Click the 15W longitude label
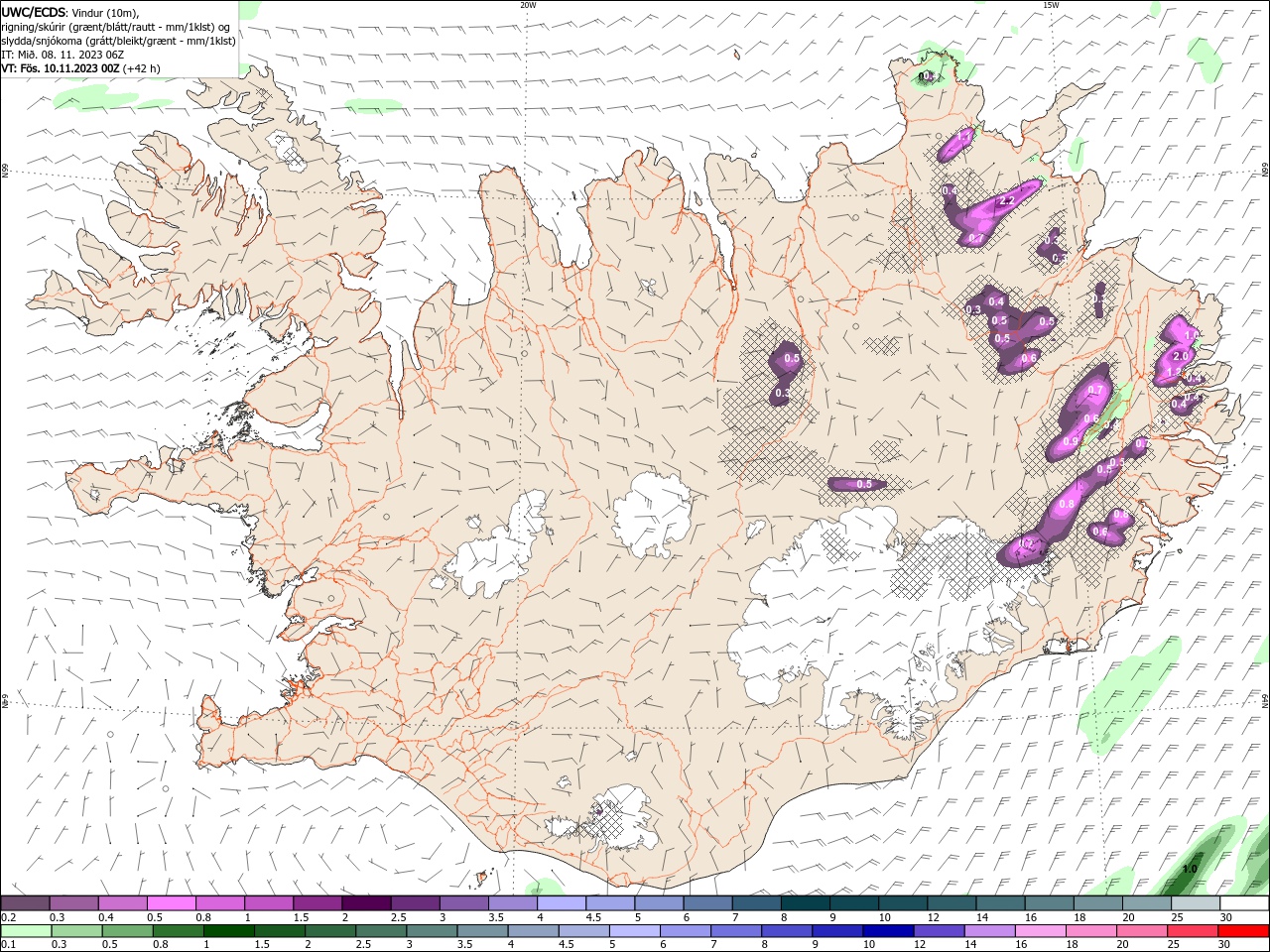1270x952 pixels. 1050,5
